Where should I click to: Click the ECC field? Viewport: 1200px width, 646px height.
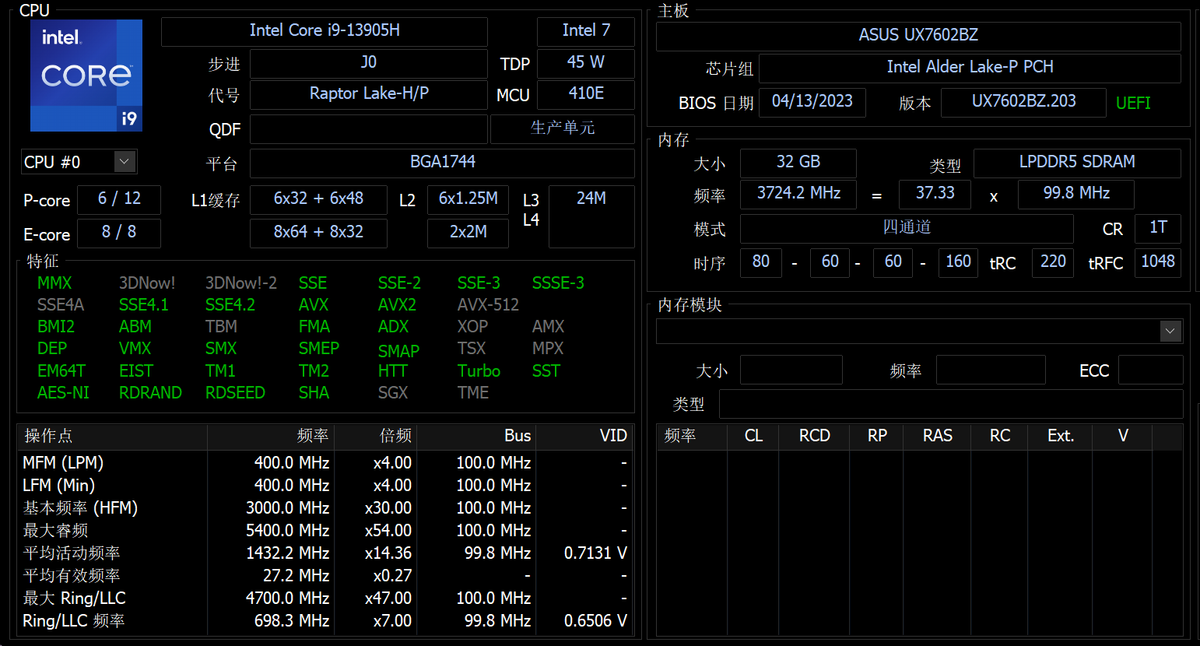1150,371
